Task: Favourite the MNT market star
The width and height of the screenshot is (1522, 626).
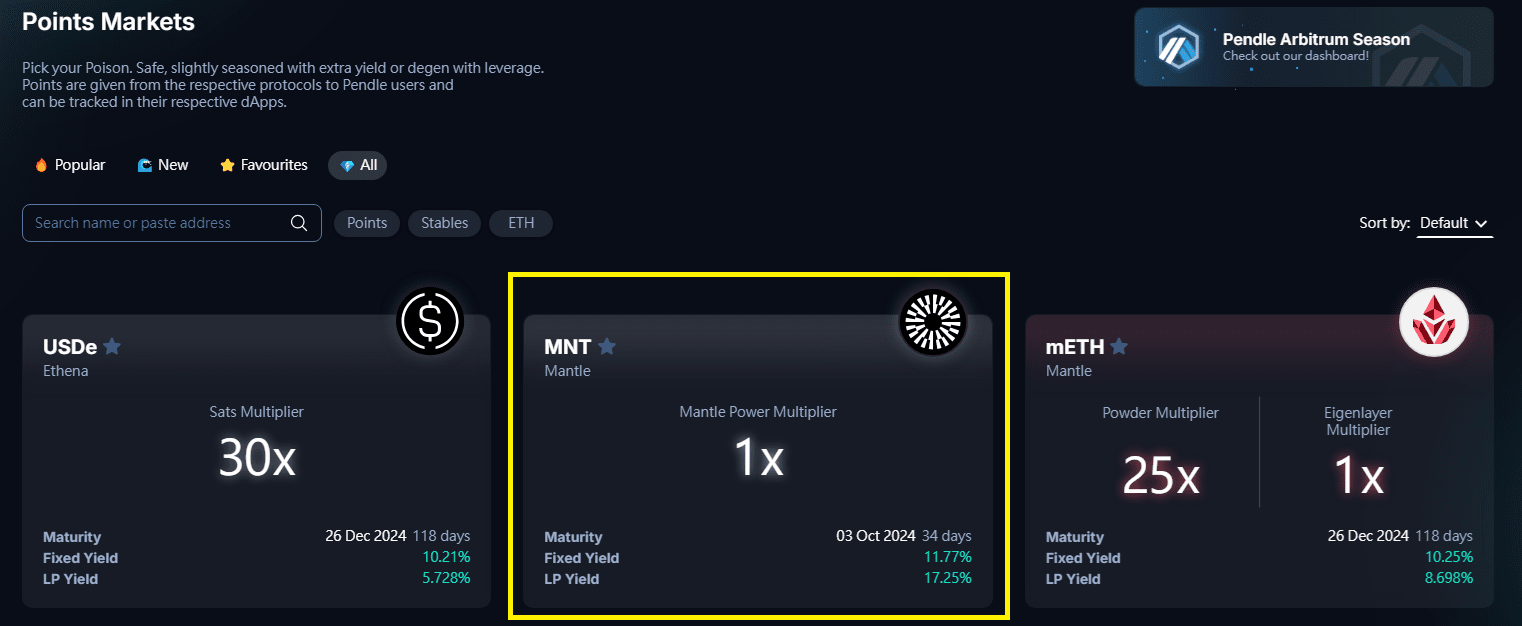Action: pyautogui.click(x=607, y=347)
